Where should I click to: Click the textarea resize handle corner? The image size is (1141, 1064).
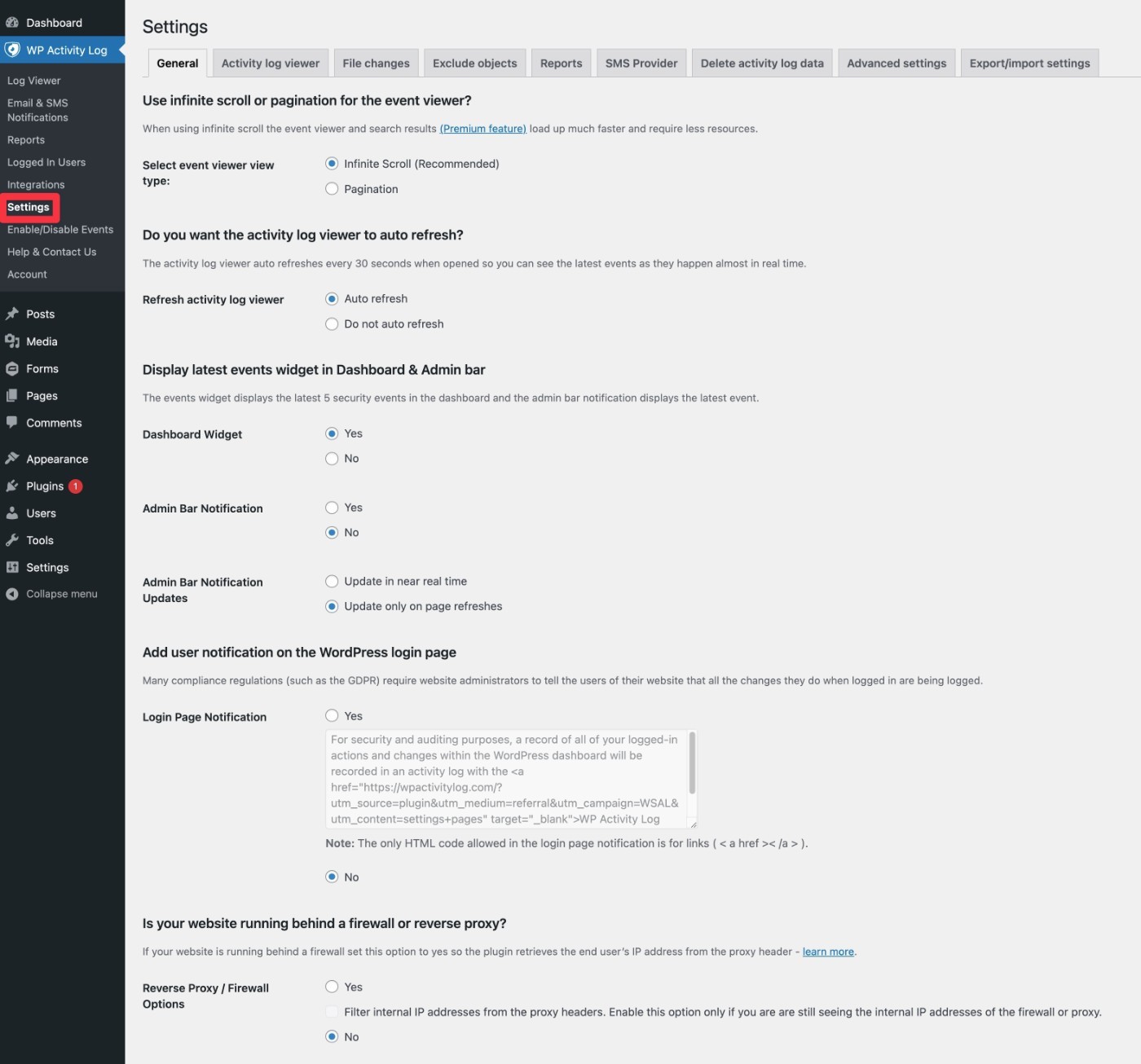[693, 824]
